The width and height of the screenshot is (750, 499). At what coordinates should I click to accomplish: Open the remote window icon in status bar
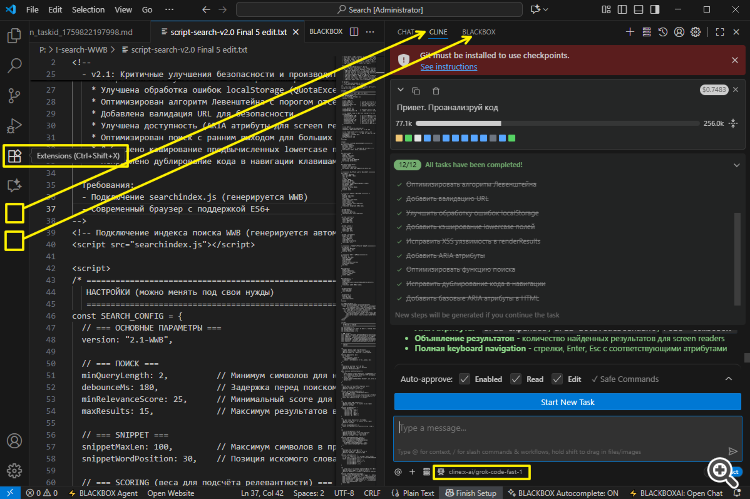coord(10,493)
